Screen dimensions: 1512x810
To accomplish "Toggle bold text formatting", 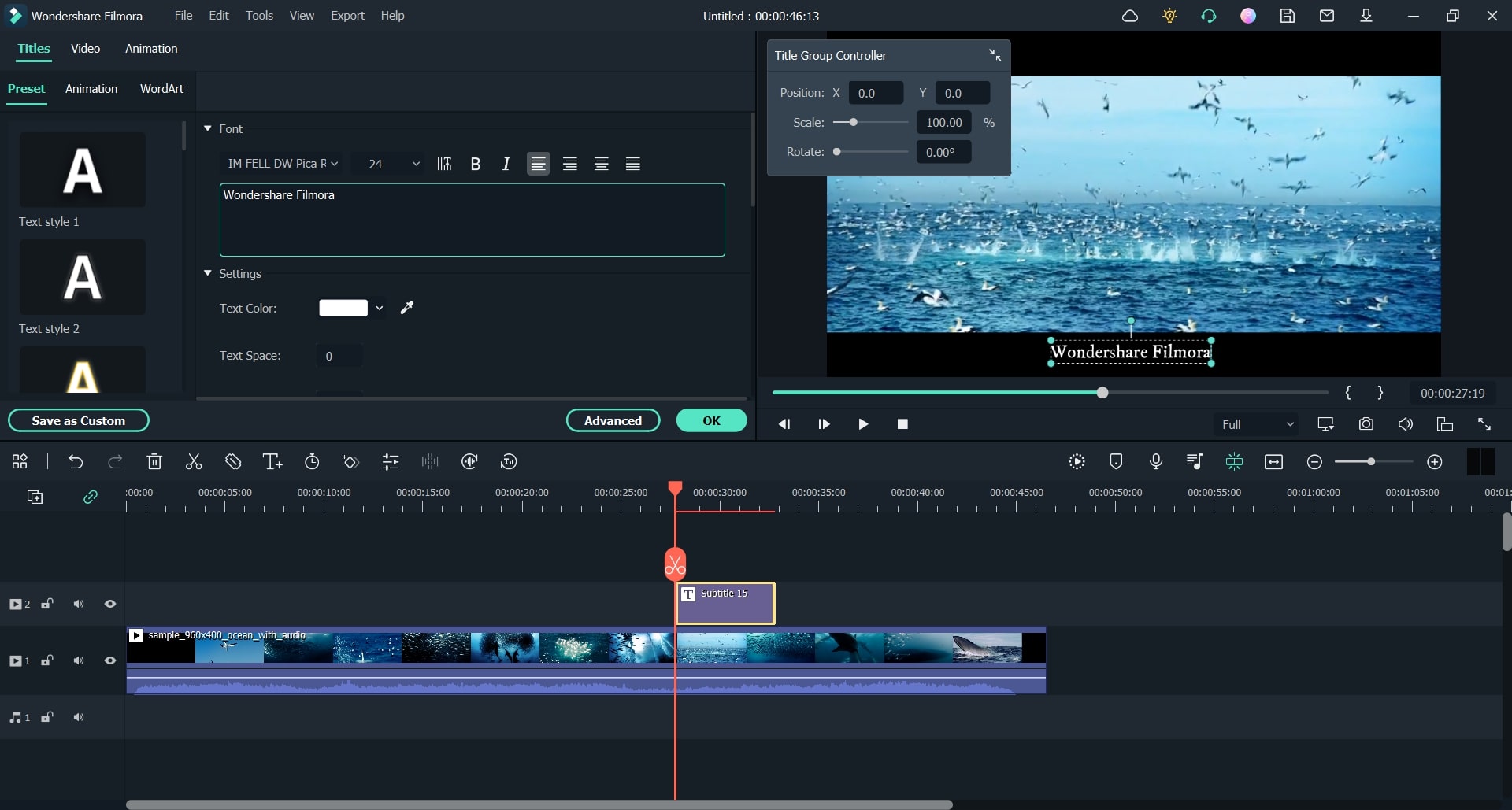I will point(476,164).
